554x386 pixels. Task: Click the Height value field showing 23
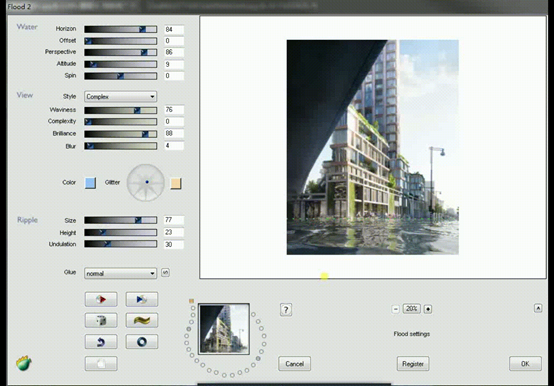174,232
